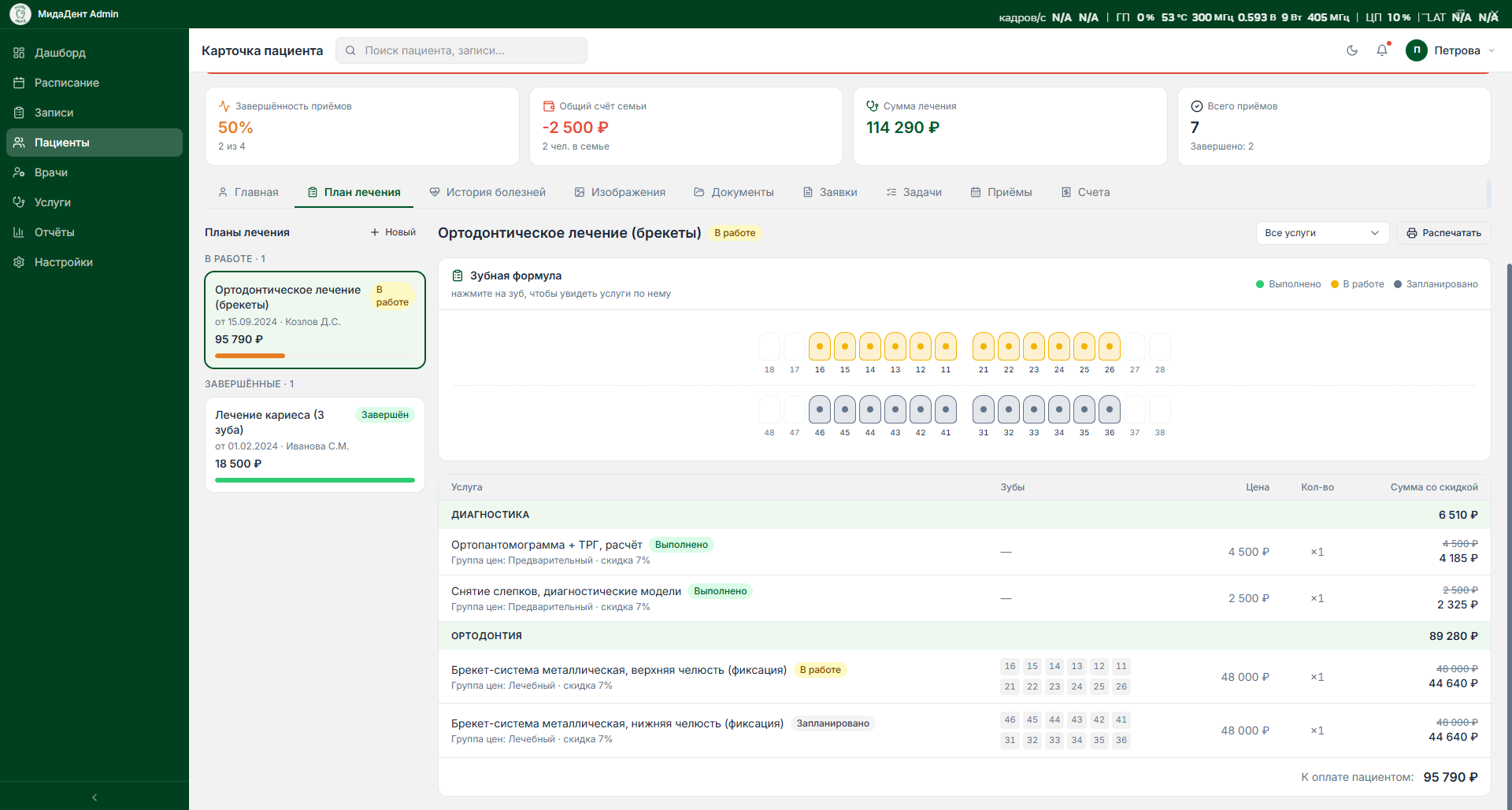1512x810 pixels.
Task: Click the МидаДент logo icon
Action: pyautogui.click(x=20, y=14)
